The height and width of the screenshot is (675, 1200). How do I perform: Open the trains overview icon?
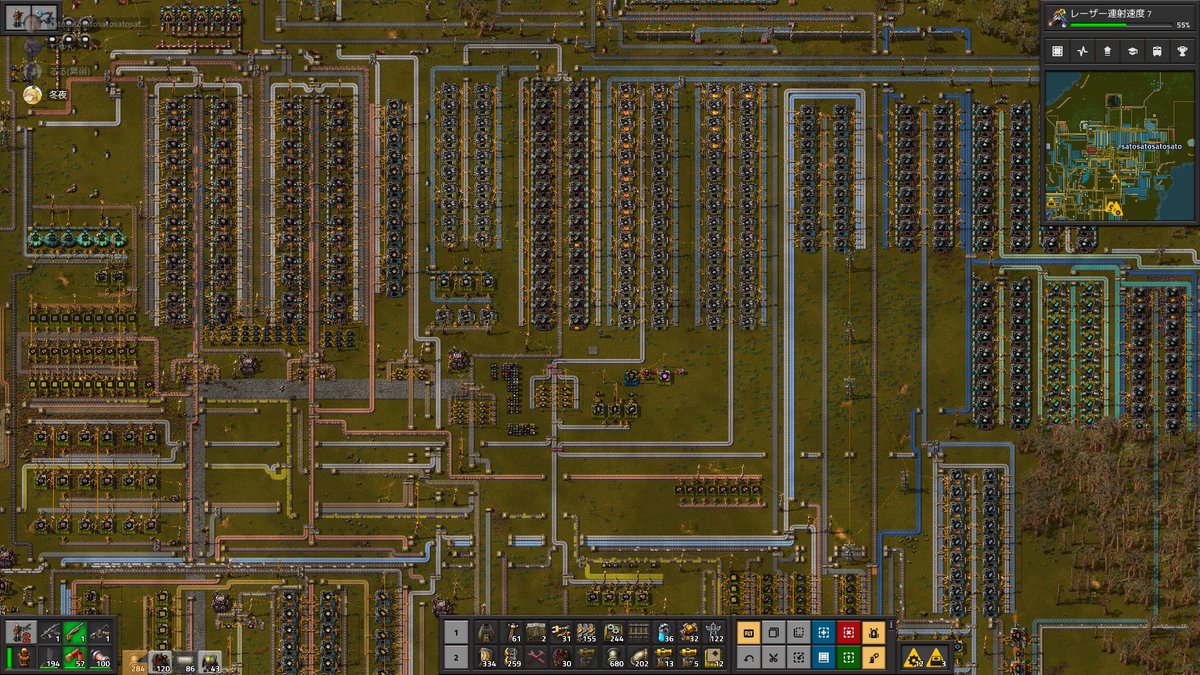click(1158, 50)
